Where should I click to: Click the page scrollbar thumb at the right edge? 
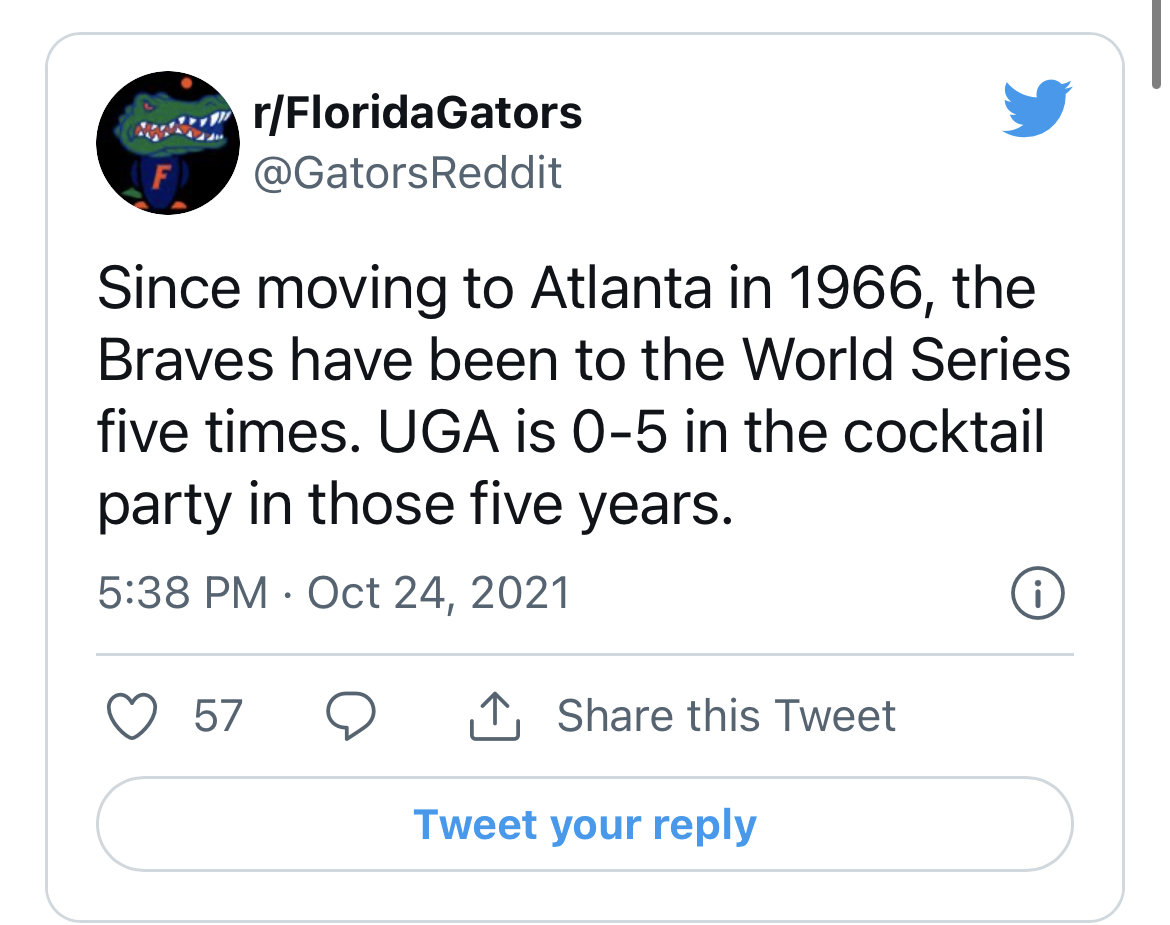pos(1157,45)
